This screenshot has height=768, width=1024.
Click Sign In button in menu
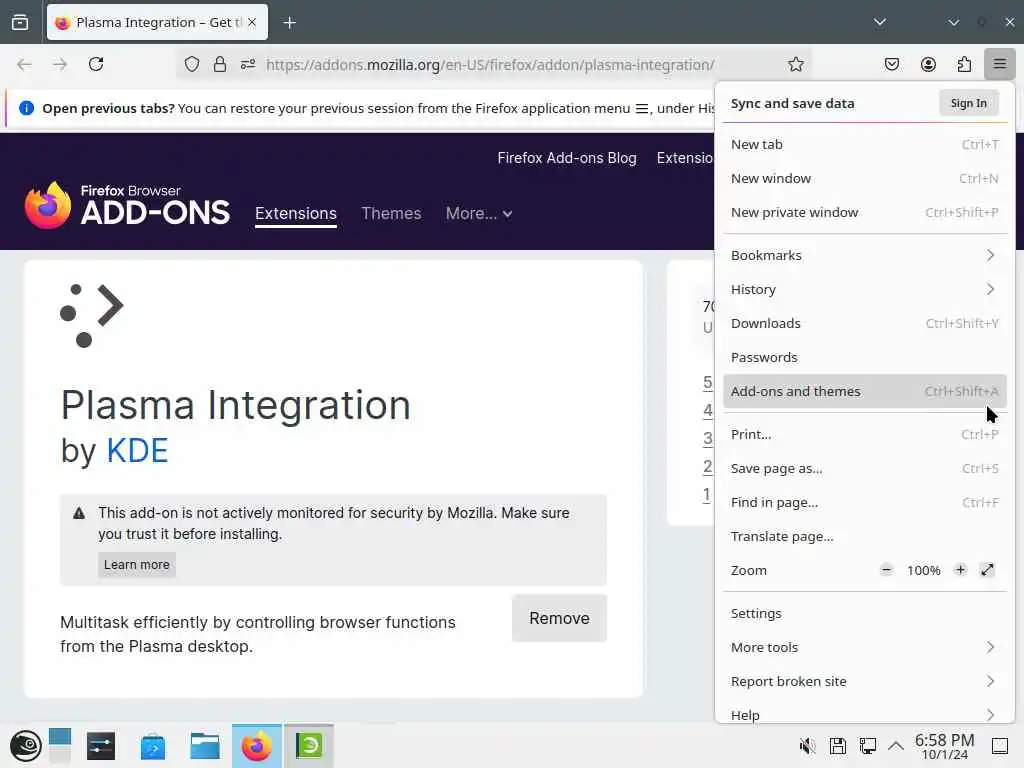coord(968,103)
